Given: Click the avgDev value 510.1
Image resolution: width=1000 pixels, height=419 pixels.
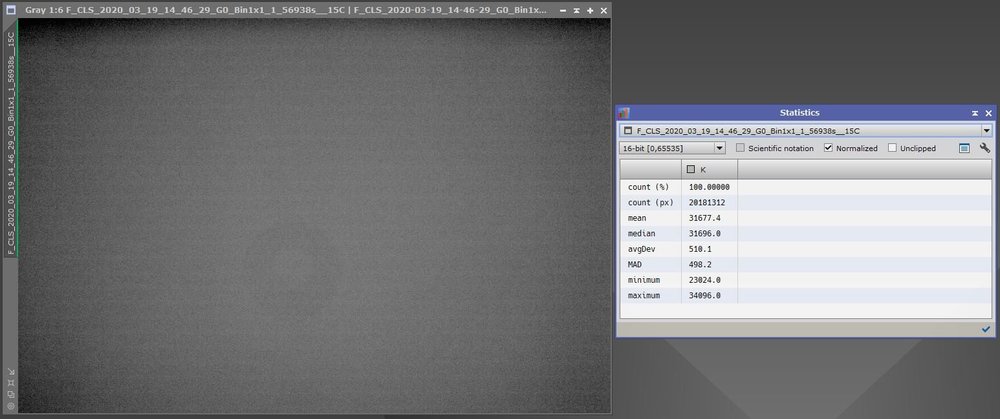Looking at the screenshot, I should (700, 249).
